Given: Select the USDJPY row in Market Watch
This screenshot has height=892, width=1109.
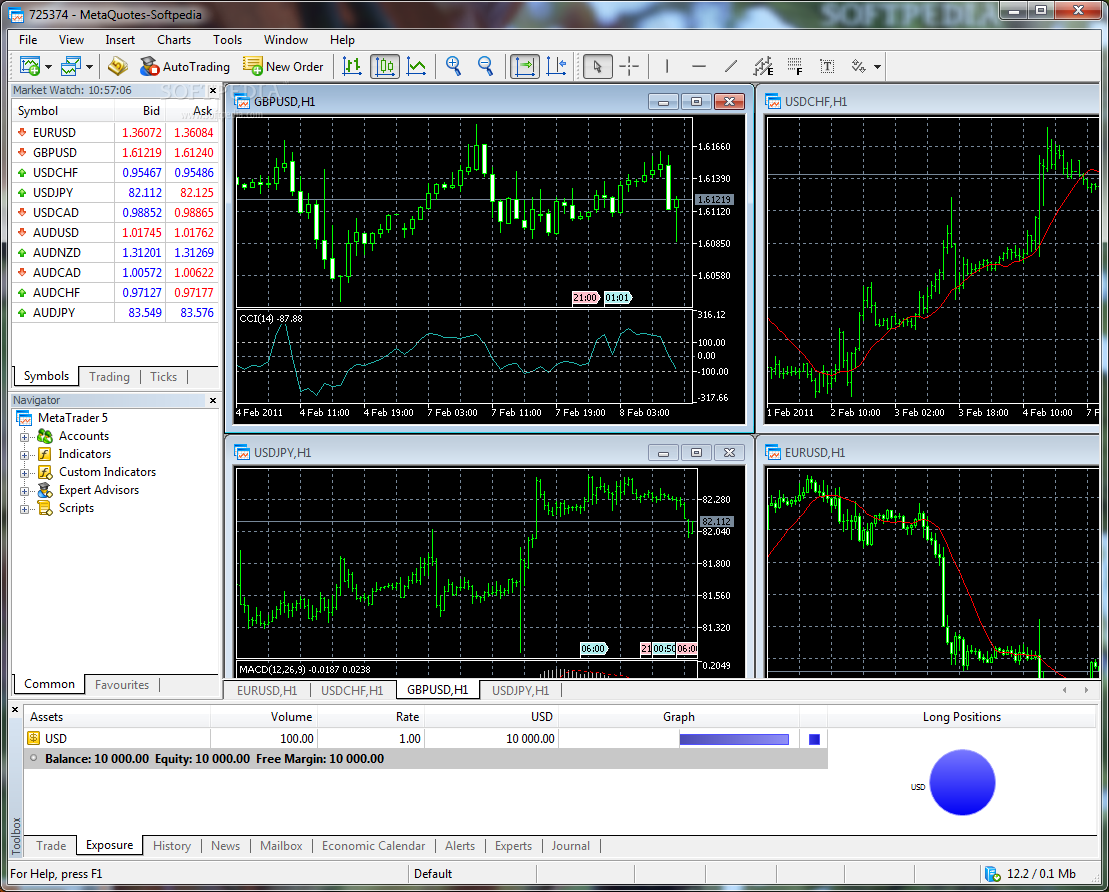Looking at the screenshot, I should point(115,192).
